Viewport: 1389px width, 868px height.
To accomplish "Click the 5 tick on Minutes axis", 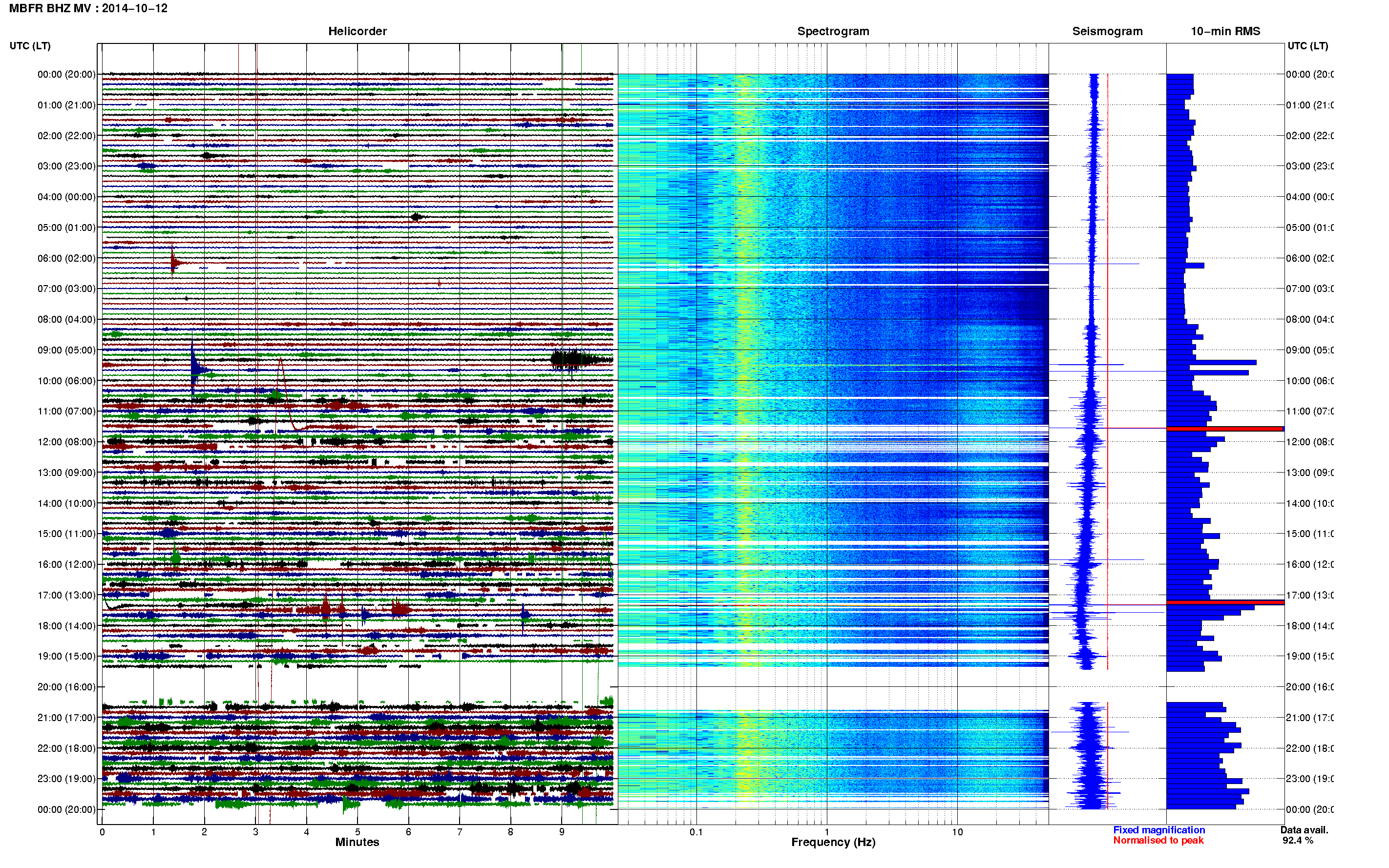I will pyautogui.click(x=357, y=832).
